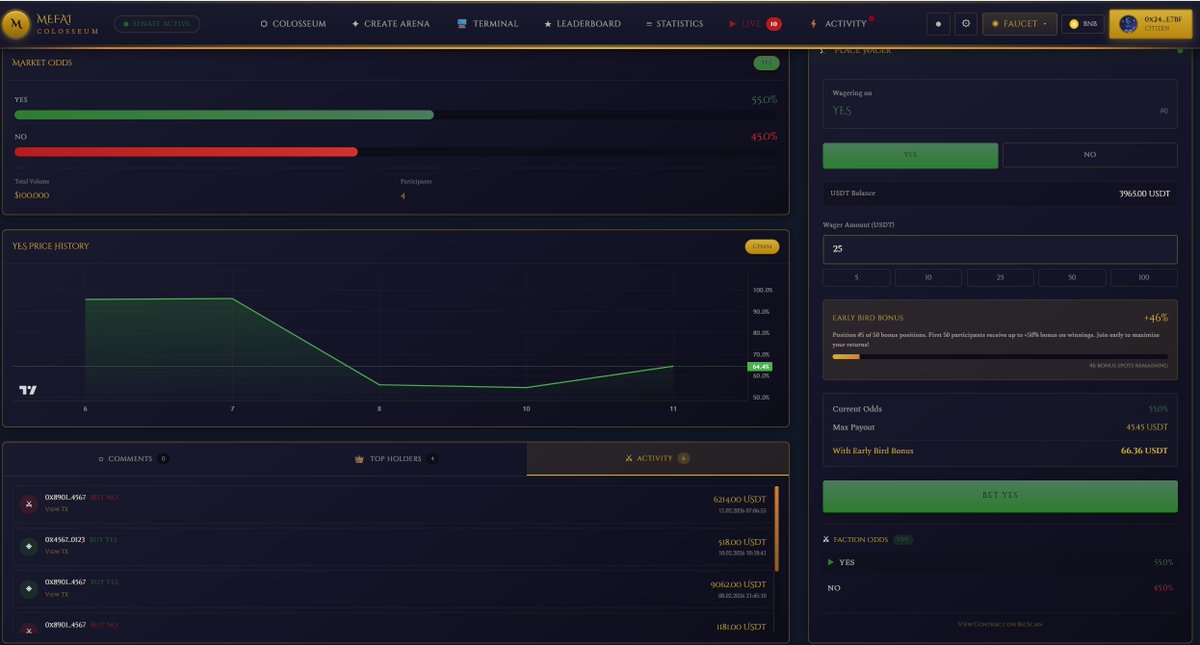Open the Activity nav item
Image resolution: width=1200 pixels, height=645 pixels.
pyautogui.click(x=840, y=24)
